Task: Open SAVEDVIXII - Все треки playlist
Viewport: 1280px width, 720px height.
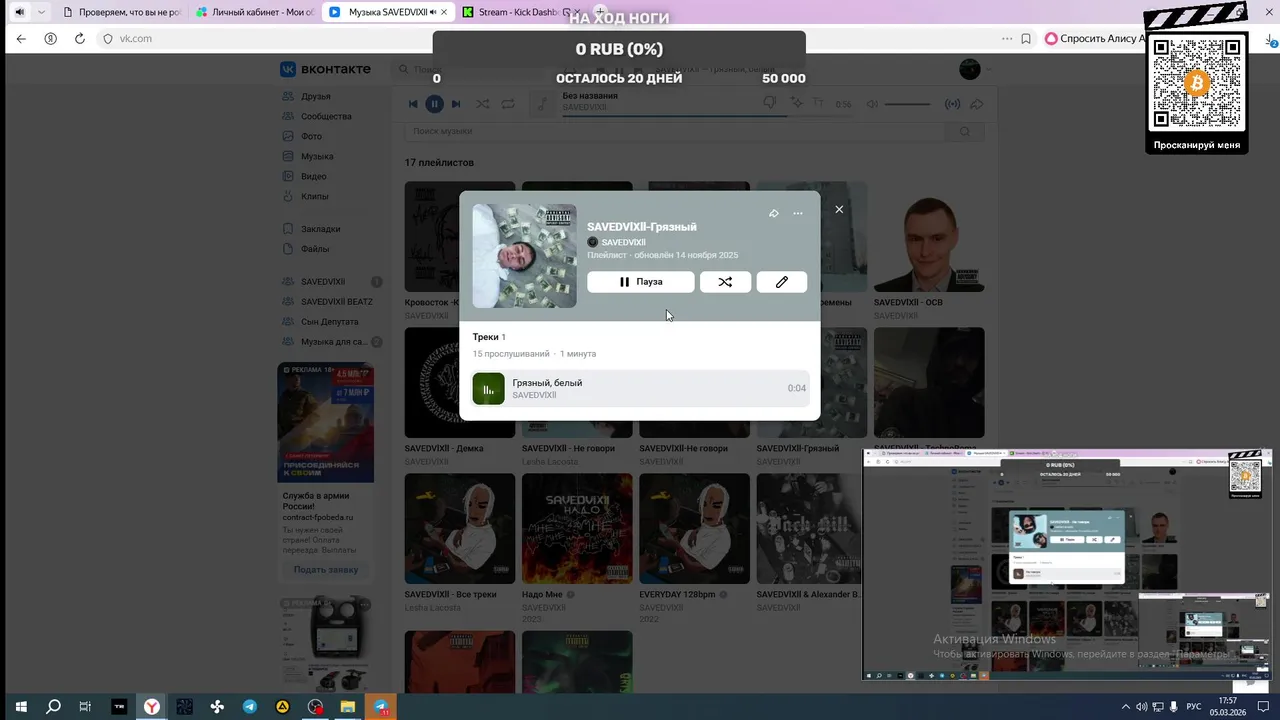Action: 460,529
